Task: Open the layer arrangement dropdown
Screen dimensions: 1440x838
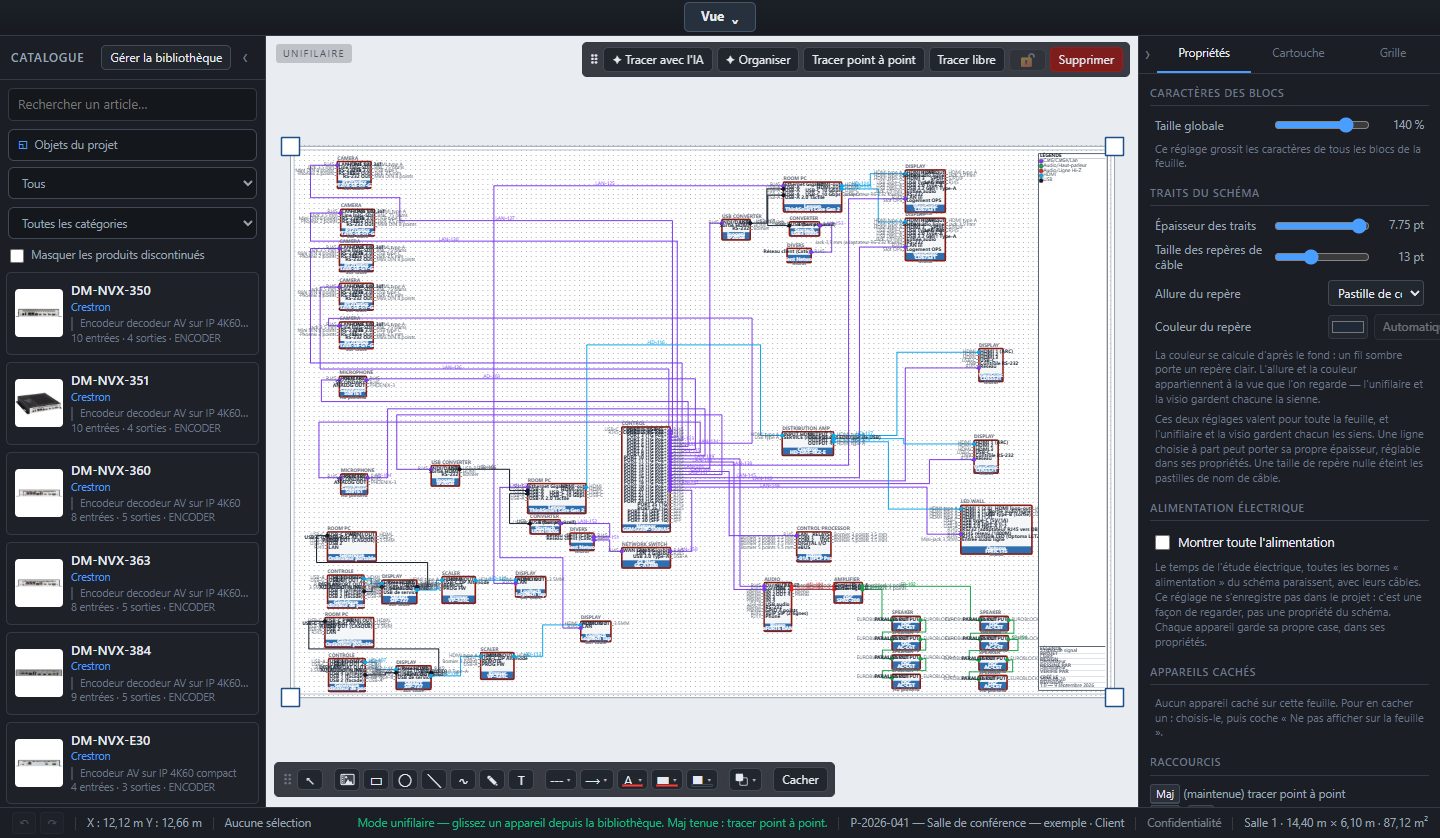Action: [x=744, y=780]
